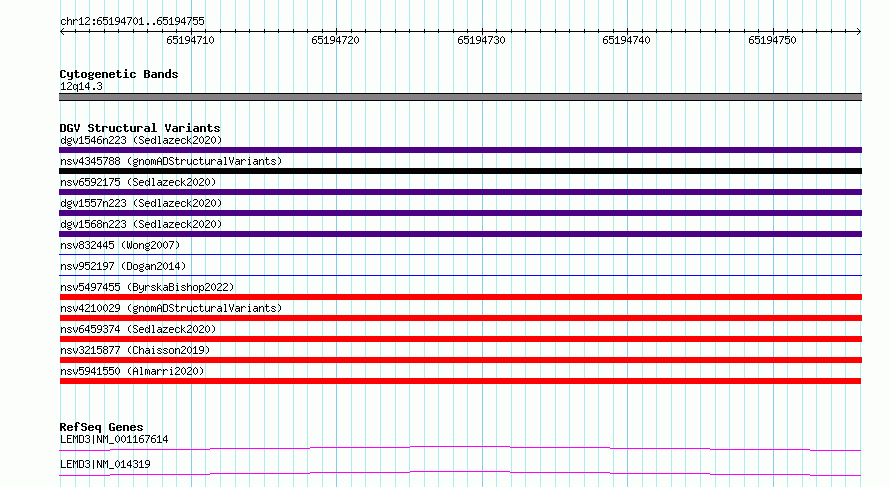Click the thin blue line for nsv952197

point(460,275)
